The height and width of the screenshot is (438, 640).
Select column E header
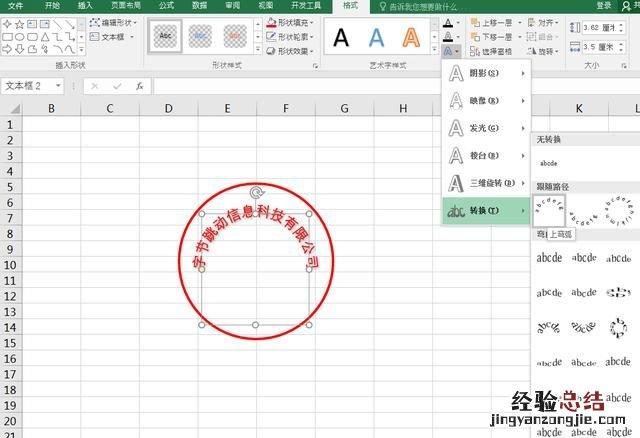227,109
